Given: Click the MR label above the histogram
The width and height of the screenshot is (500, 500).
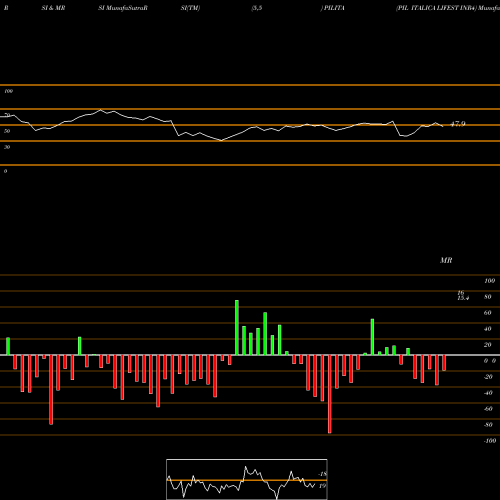Looking at the screenshot, I should click(x=446, y=260).
